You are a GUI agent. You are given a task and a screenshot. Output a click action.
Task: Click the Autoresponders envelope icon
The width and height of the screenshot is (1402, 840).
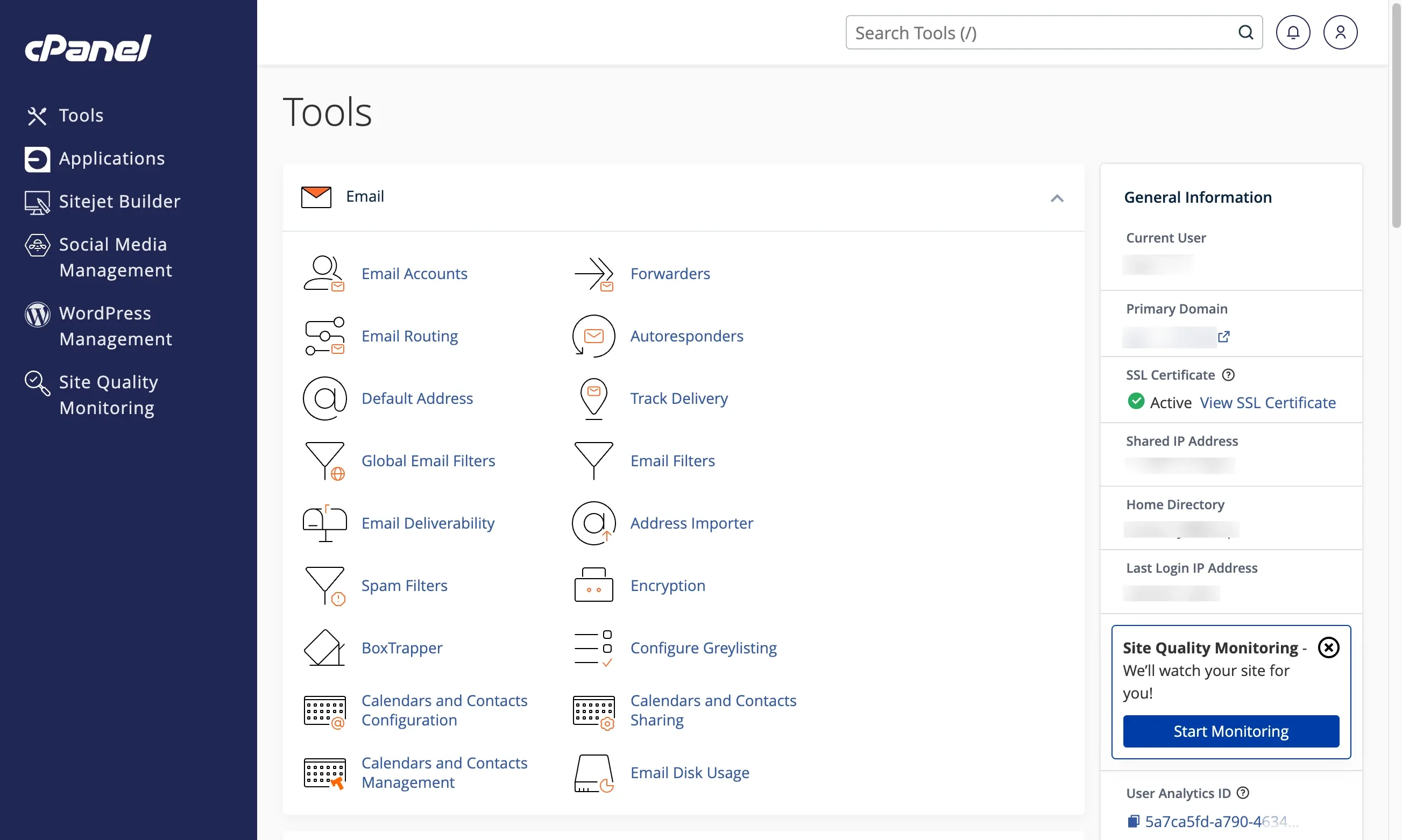pyautogui.click(x=593, y=336)
